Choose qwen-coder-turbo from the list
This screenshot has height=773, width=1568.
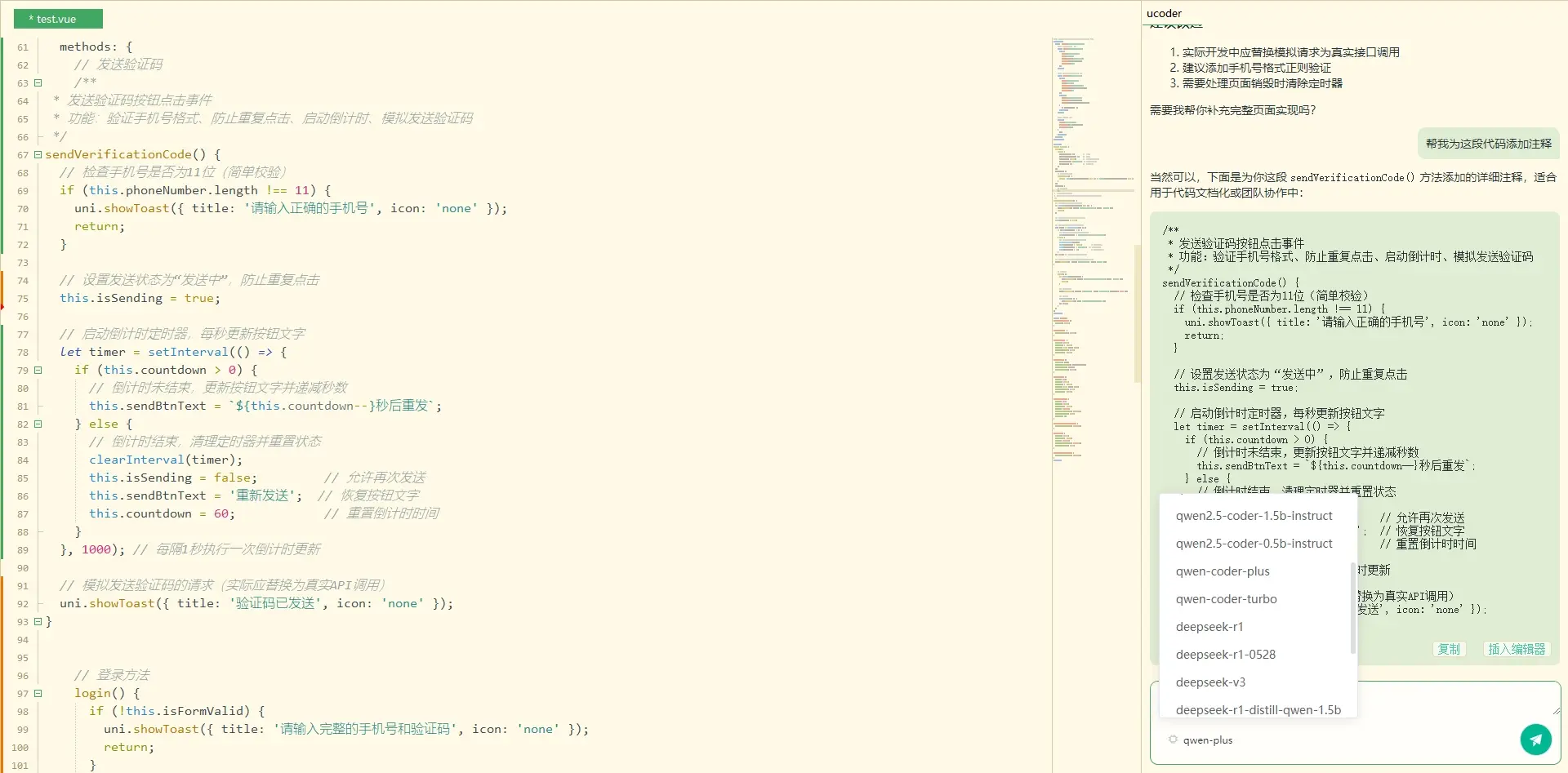tap(1226, 599)
